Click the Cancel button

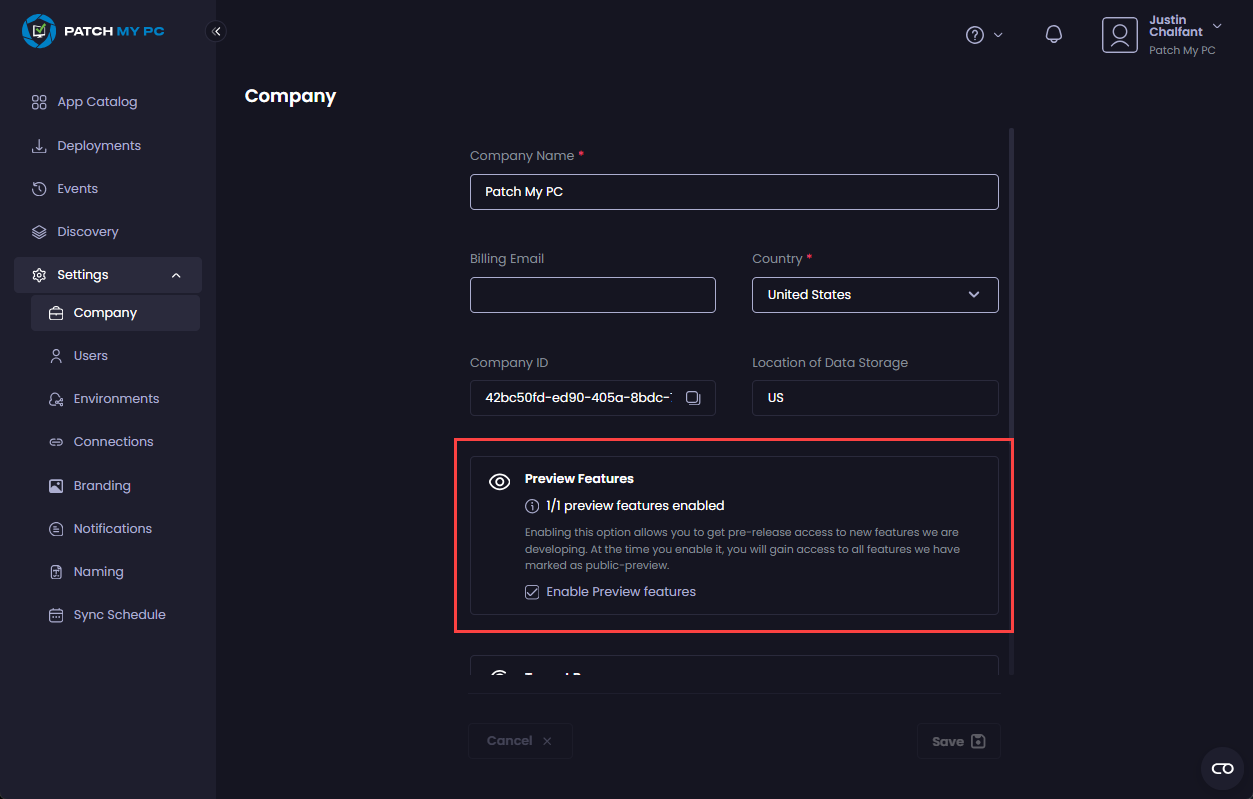[x=519, y=741]
